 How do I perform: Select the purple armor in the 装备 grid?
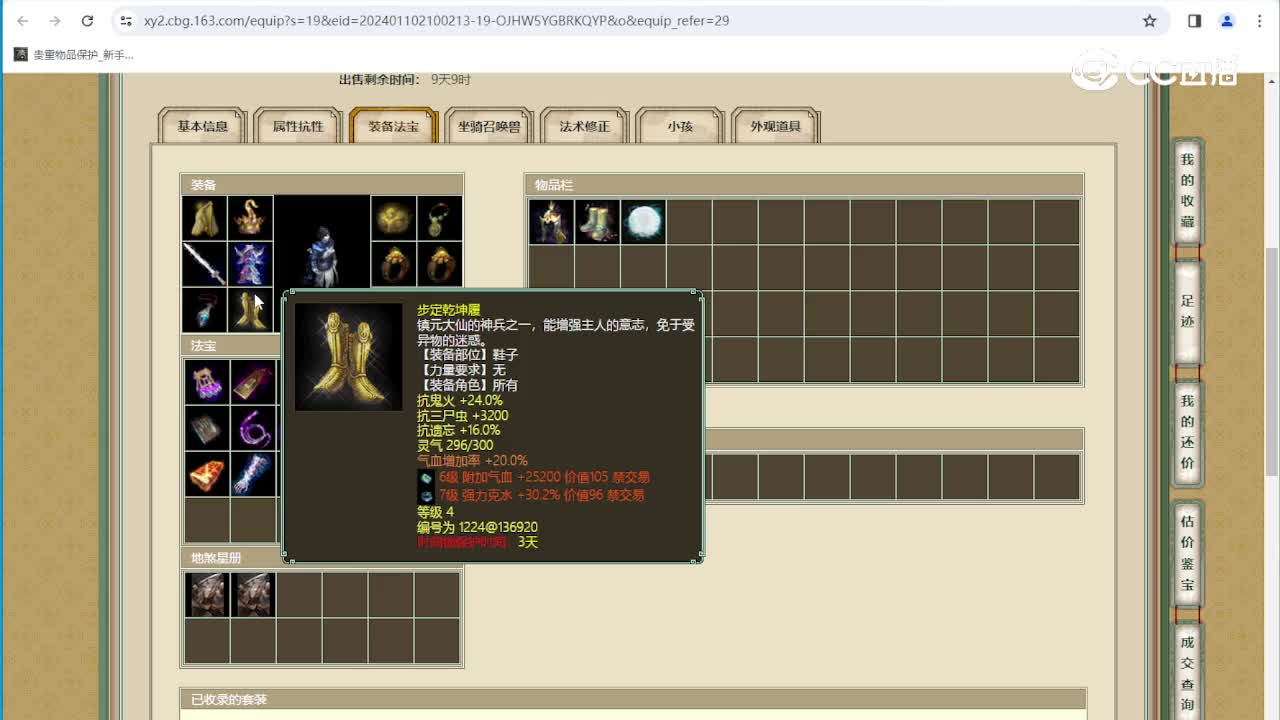(250, 264)
